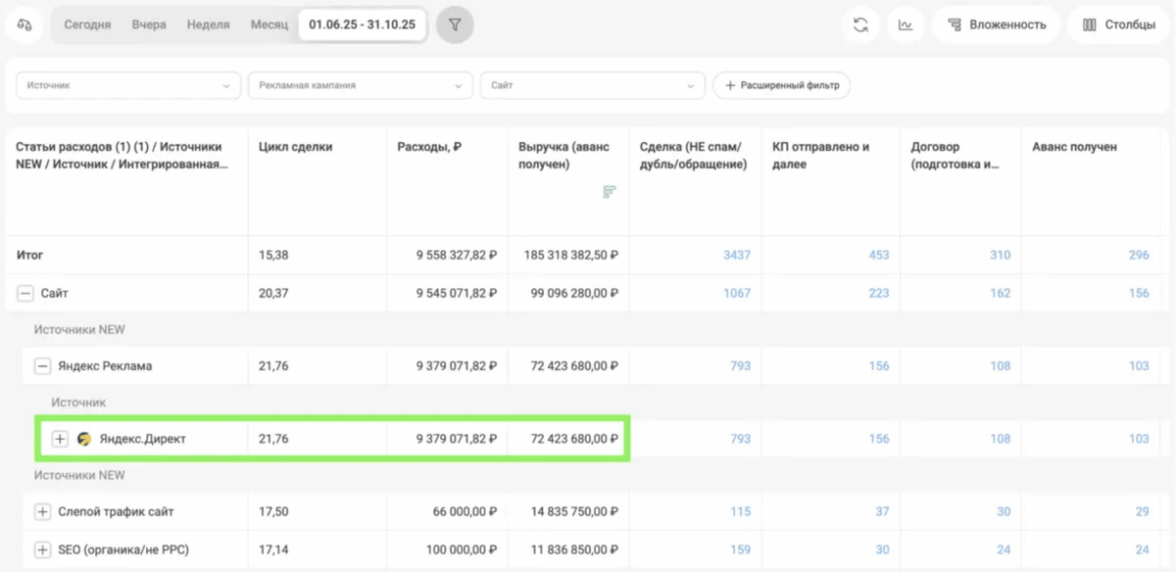
Task: Open the Сайт dropdown filter
Action: pos(592,86)
